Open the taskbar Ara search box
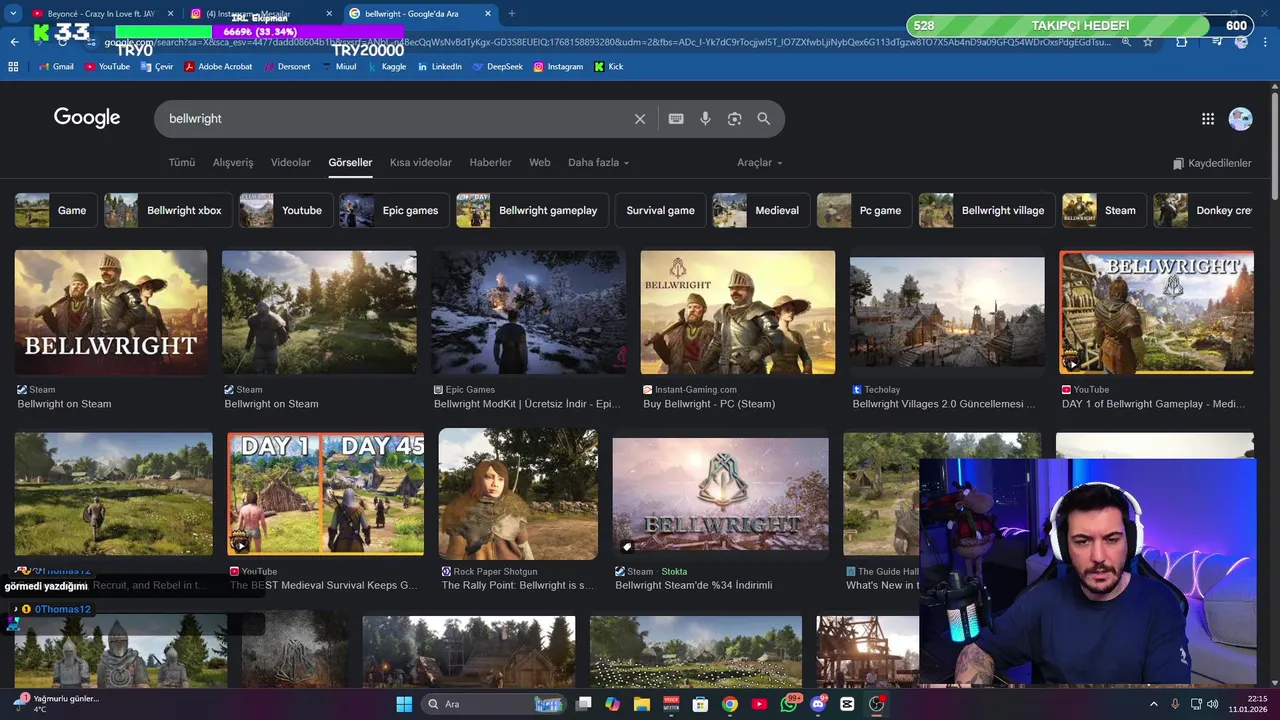The height and width of the screenshot is (720, 1280). coord(493,704)
